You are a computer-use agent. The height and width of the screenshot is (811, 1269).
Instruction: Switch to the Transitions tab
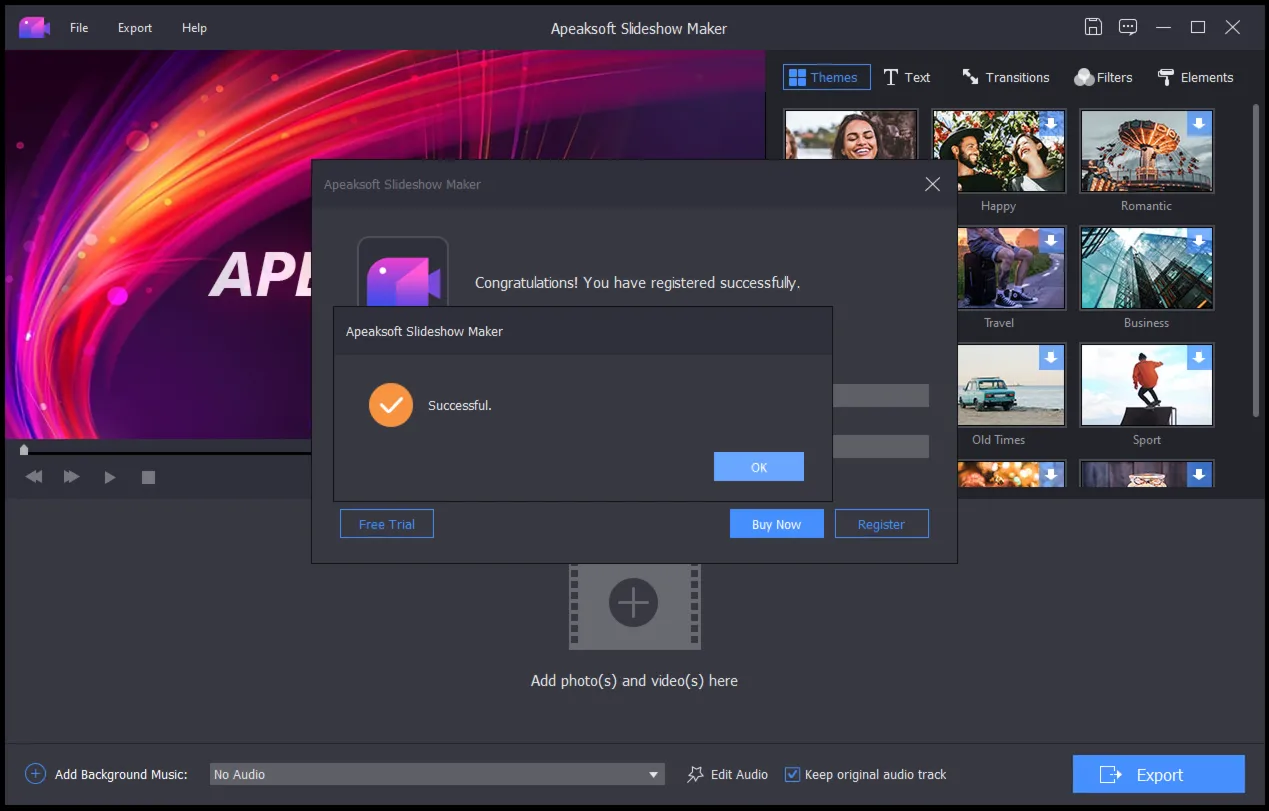pos(1005,77)
